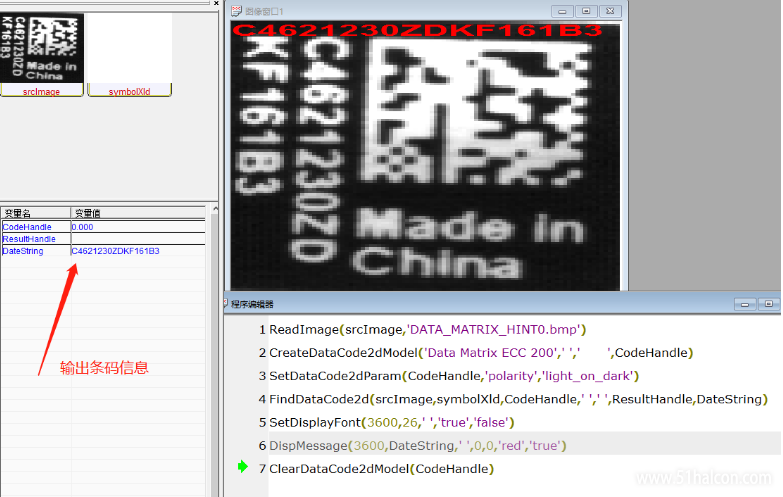Click the program editor title icon
The width and height of the screenshot is (783, 497).
(226, 303)
